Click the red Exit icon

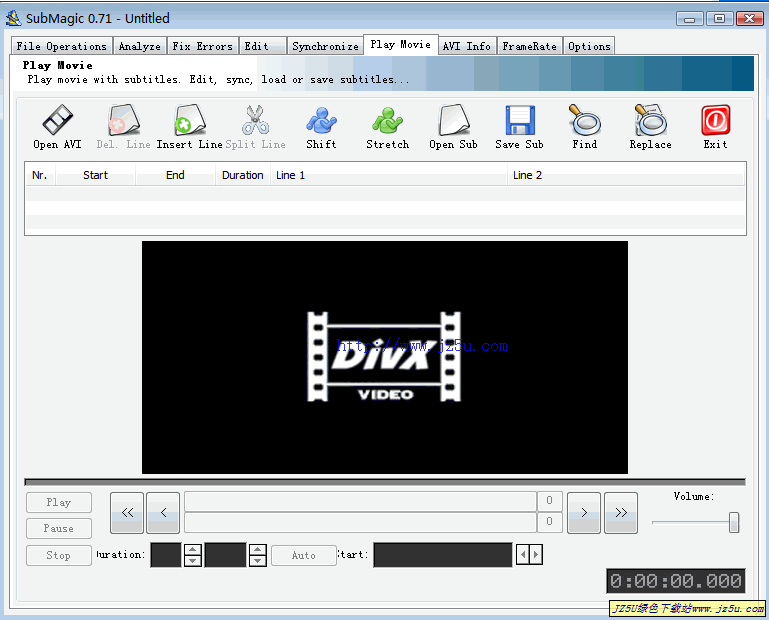click(x=716, y=120)
